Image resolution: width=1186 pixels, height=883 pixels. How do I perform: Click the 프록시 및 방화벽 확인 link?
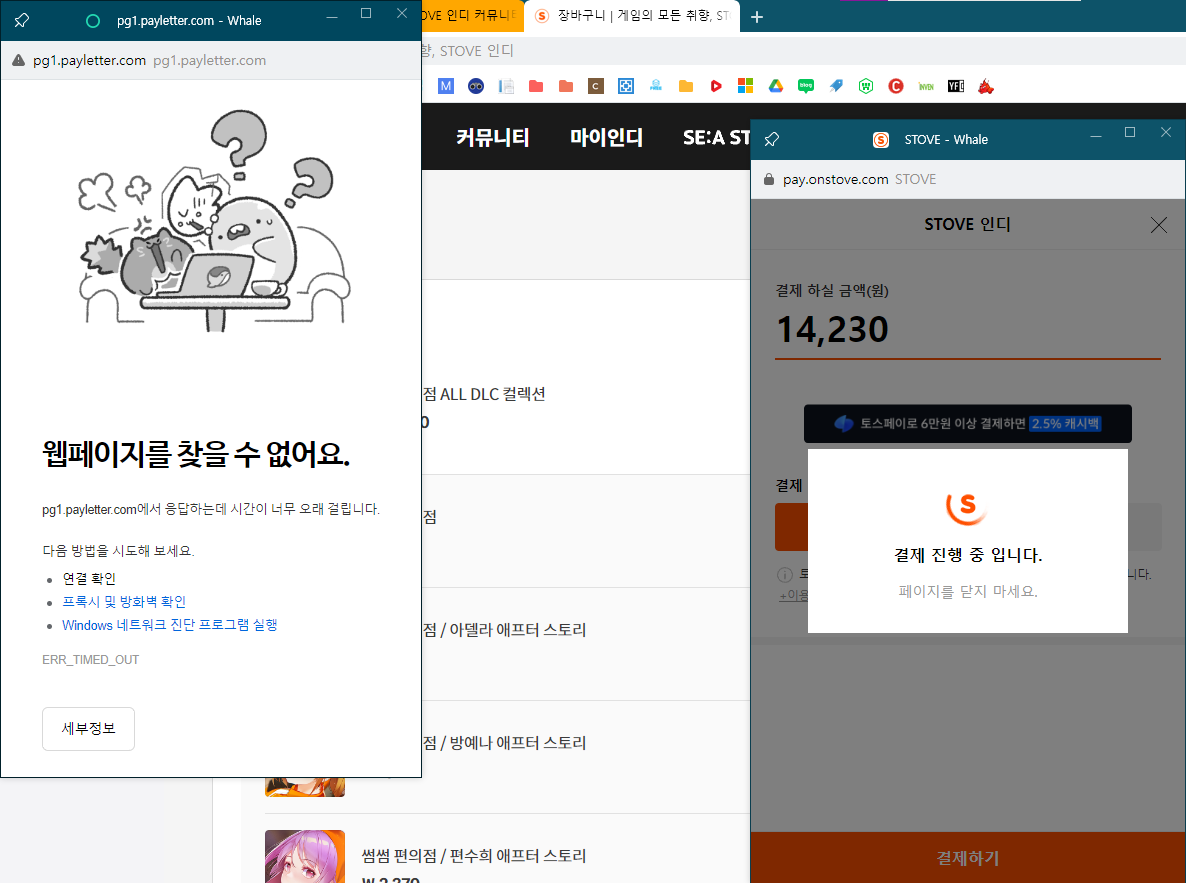[124, 602]
